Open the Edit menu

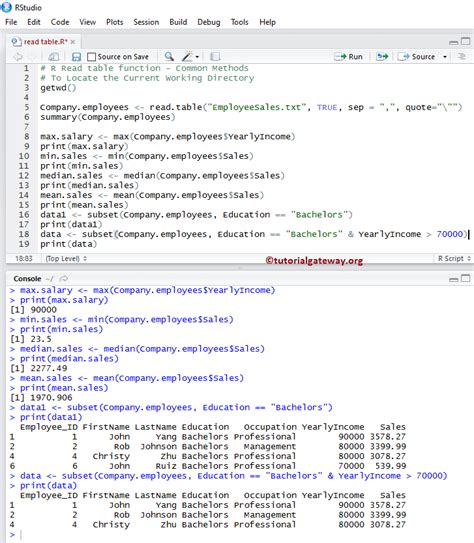[x=34, y=22]
